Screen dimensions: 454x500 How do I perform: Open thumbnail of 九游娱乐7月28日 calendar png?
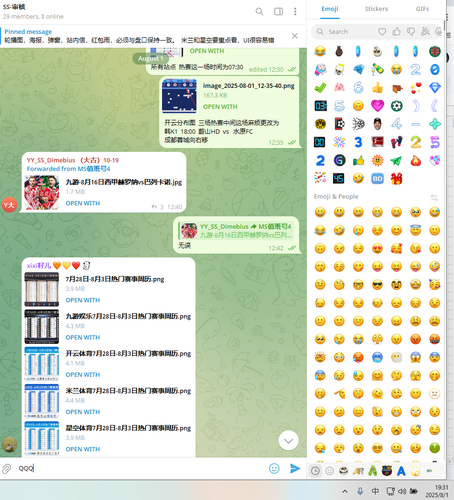tap(42, 327)
